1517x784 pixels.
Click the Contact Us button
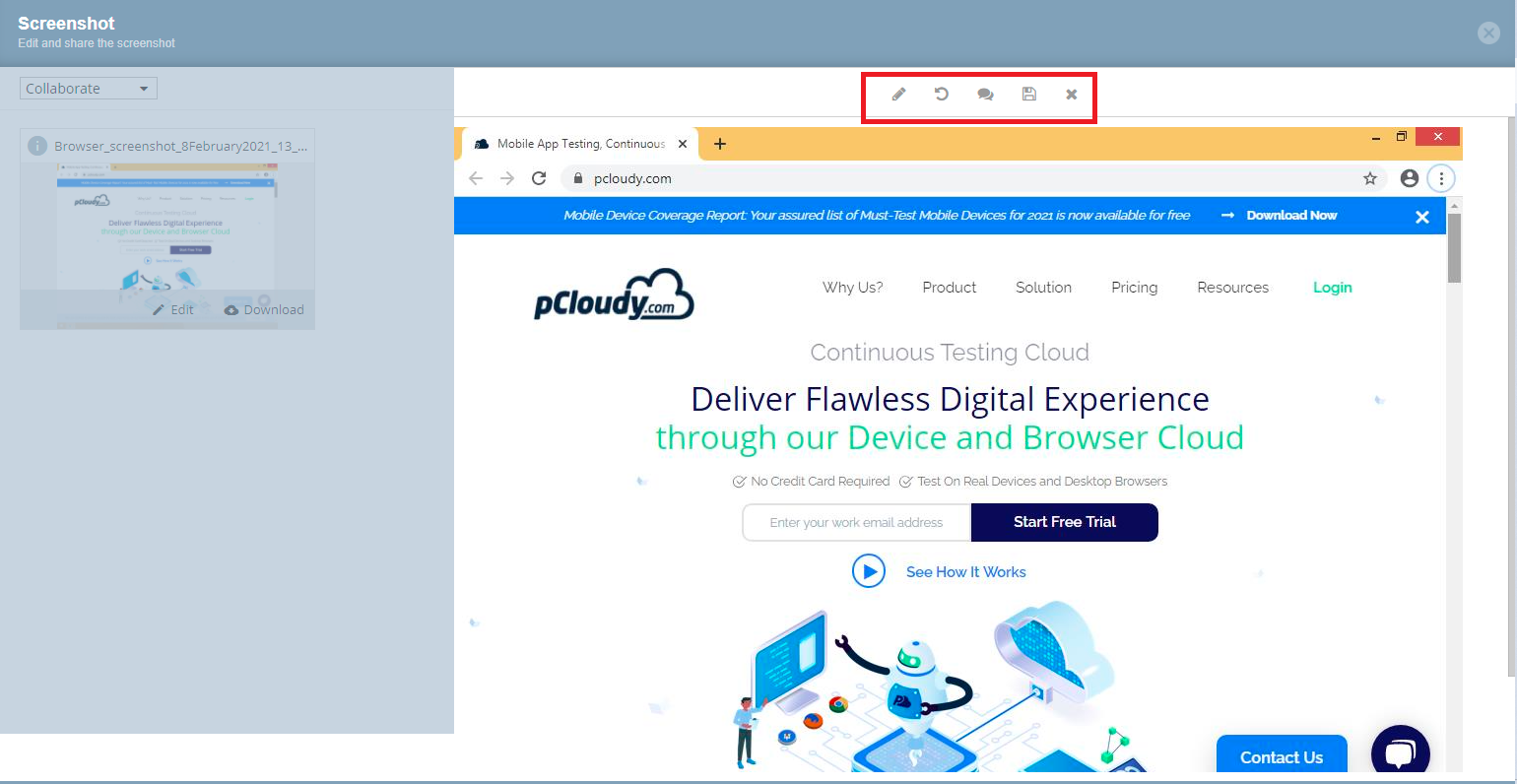(1282, 755)
